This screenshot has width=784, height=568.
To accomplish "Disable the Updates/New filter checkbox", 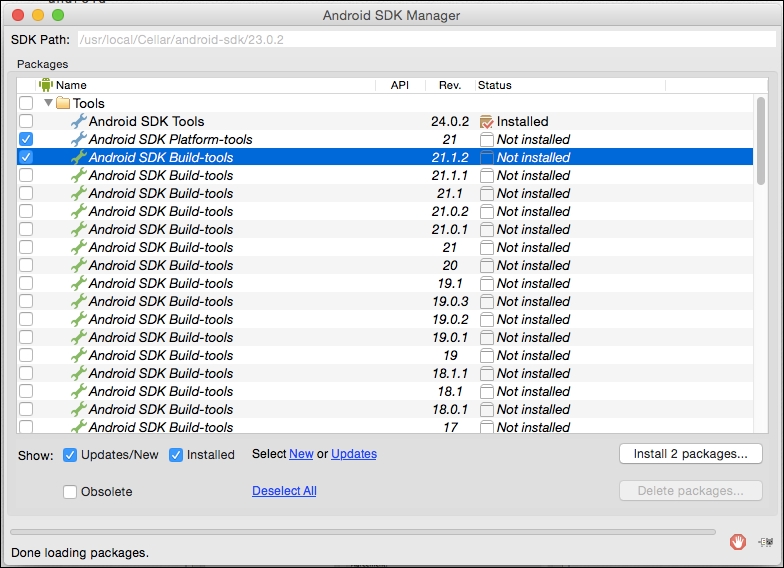I will pos(70,455).
